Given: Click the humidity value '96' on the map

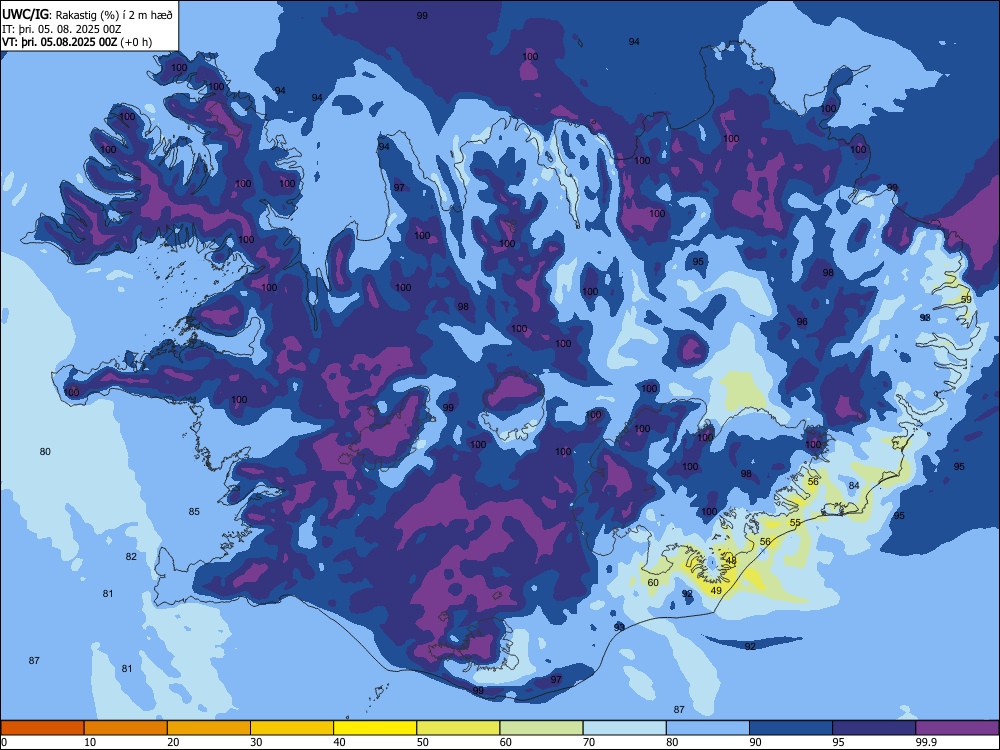Looking at the screenshot, I should (x=802, y=322).
